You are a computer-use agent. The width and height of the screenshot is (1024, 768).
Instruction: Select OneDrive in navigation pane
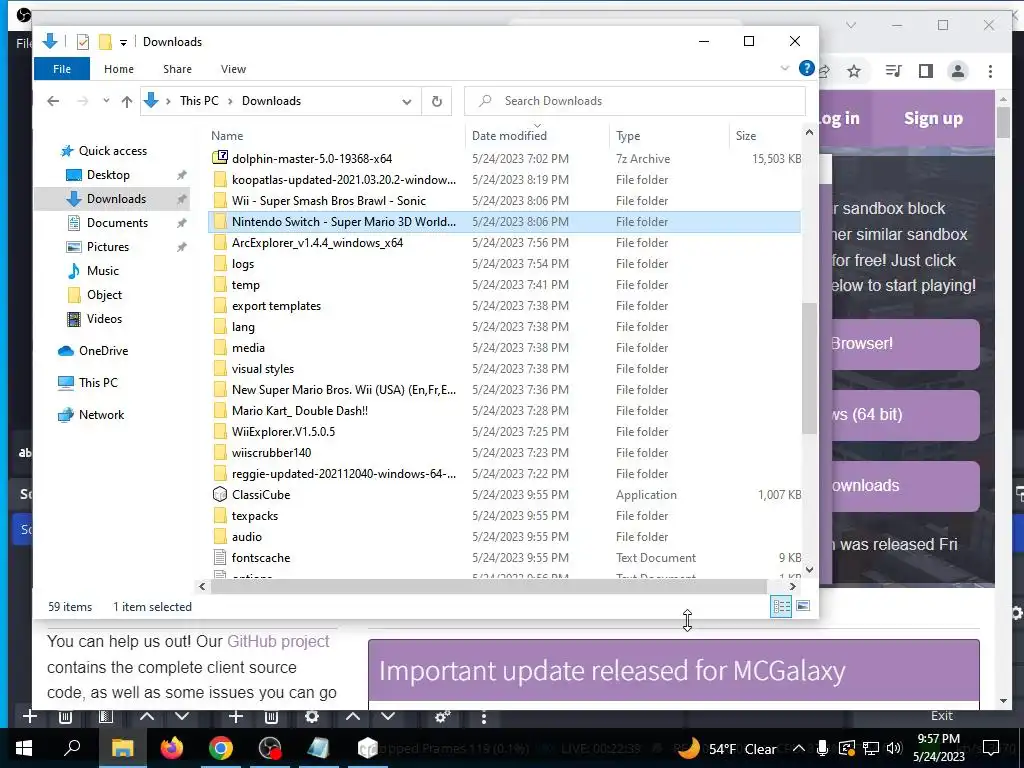[x=103, y=351]
